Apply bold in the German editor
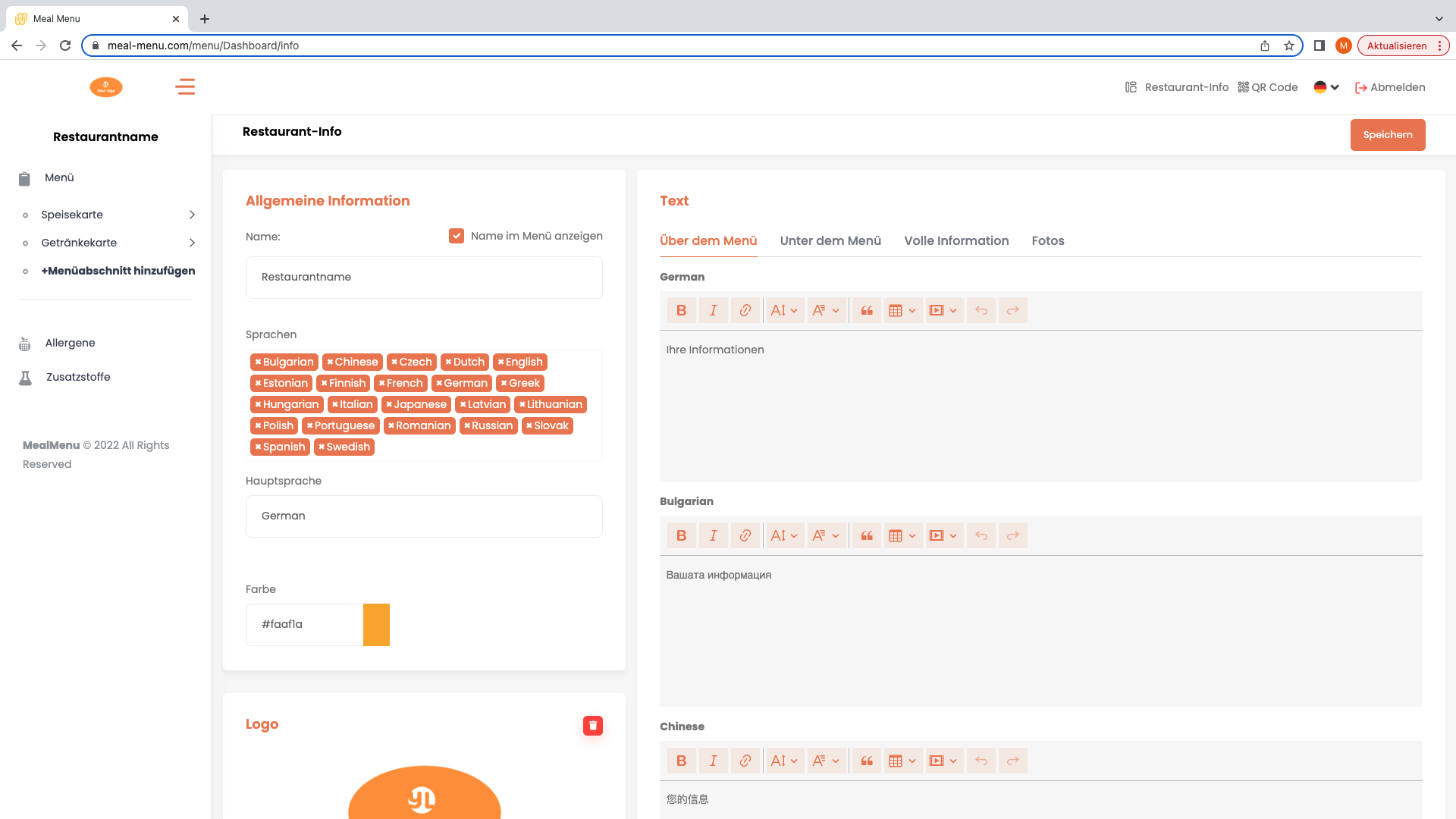Image resolution: width=1456 pixels, height=819 pixels. click(x=681, y=310)
